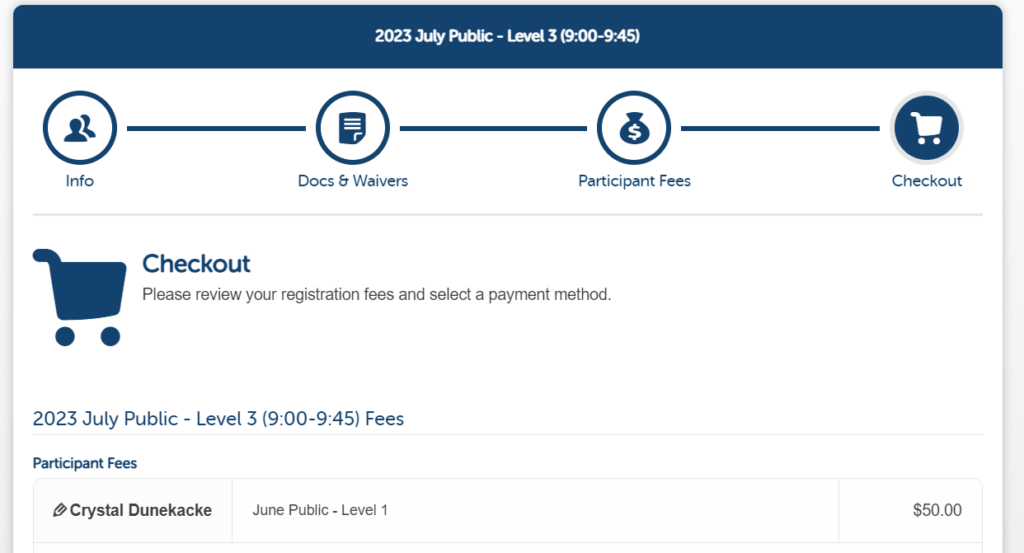Click the 2023 July Public header banner
The image size is (1024, 553).
(x=507, y=36)
